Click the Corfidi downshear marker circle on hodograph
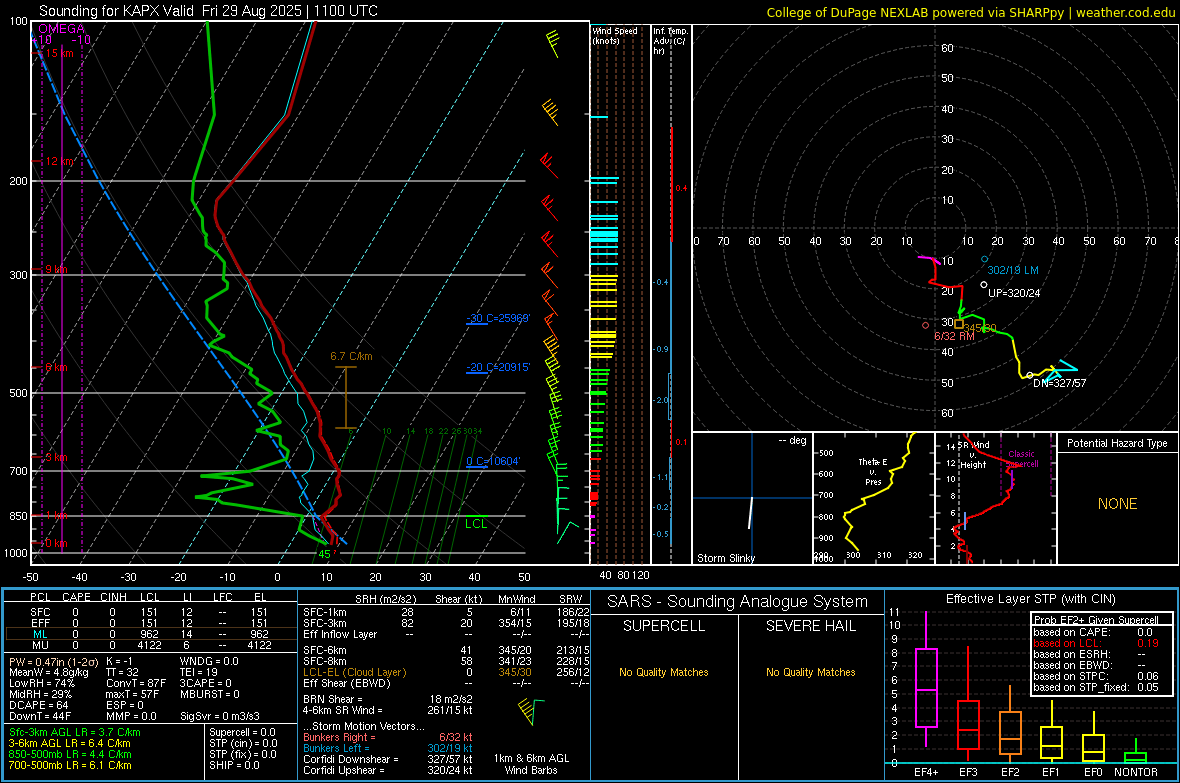The width and height of the screenshot is (1180, 783). pyautogui.click(x=1029, y=375)
